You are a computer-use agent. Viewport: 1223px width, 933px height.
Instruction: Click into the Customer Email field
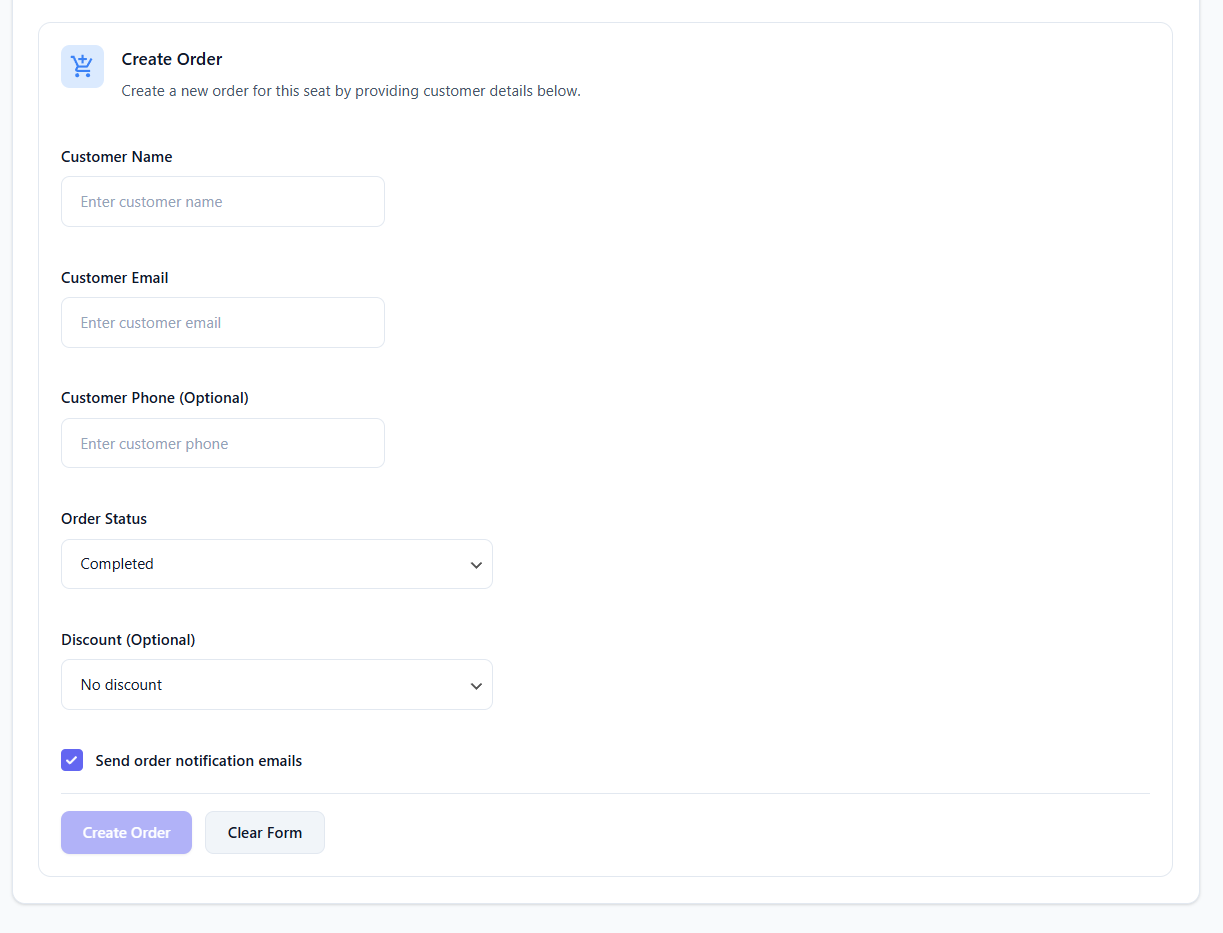click(x=222, y=323)
